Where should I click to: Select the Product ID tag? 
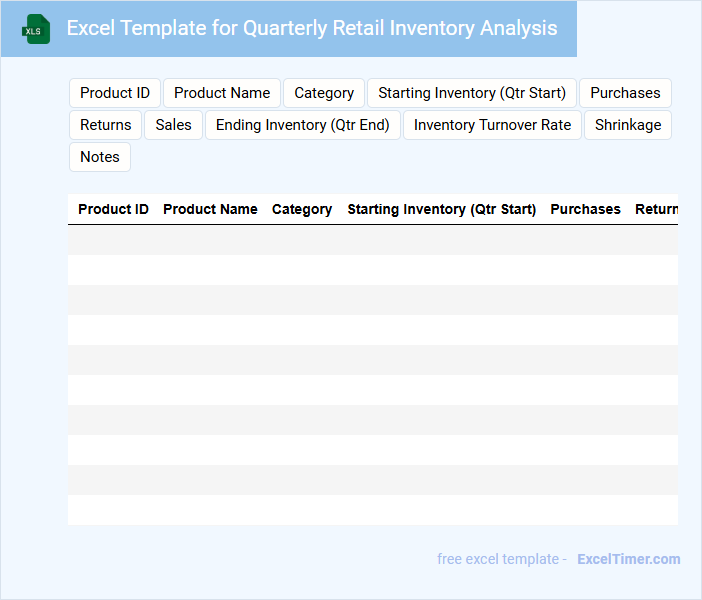[115, 93]
